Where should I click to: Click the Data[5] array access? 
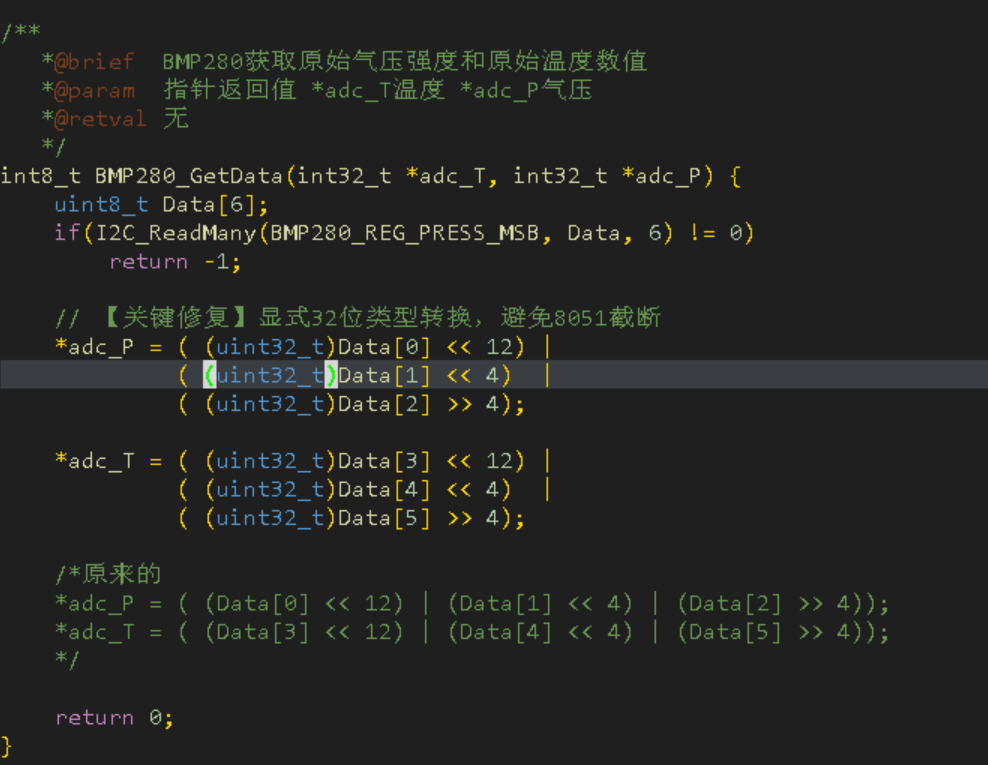pos(386,517)
